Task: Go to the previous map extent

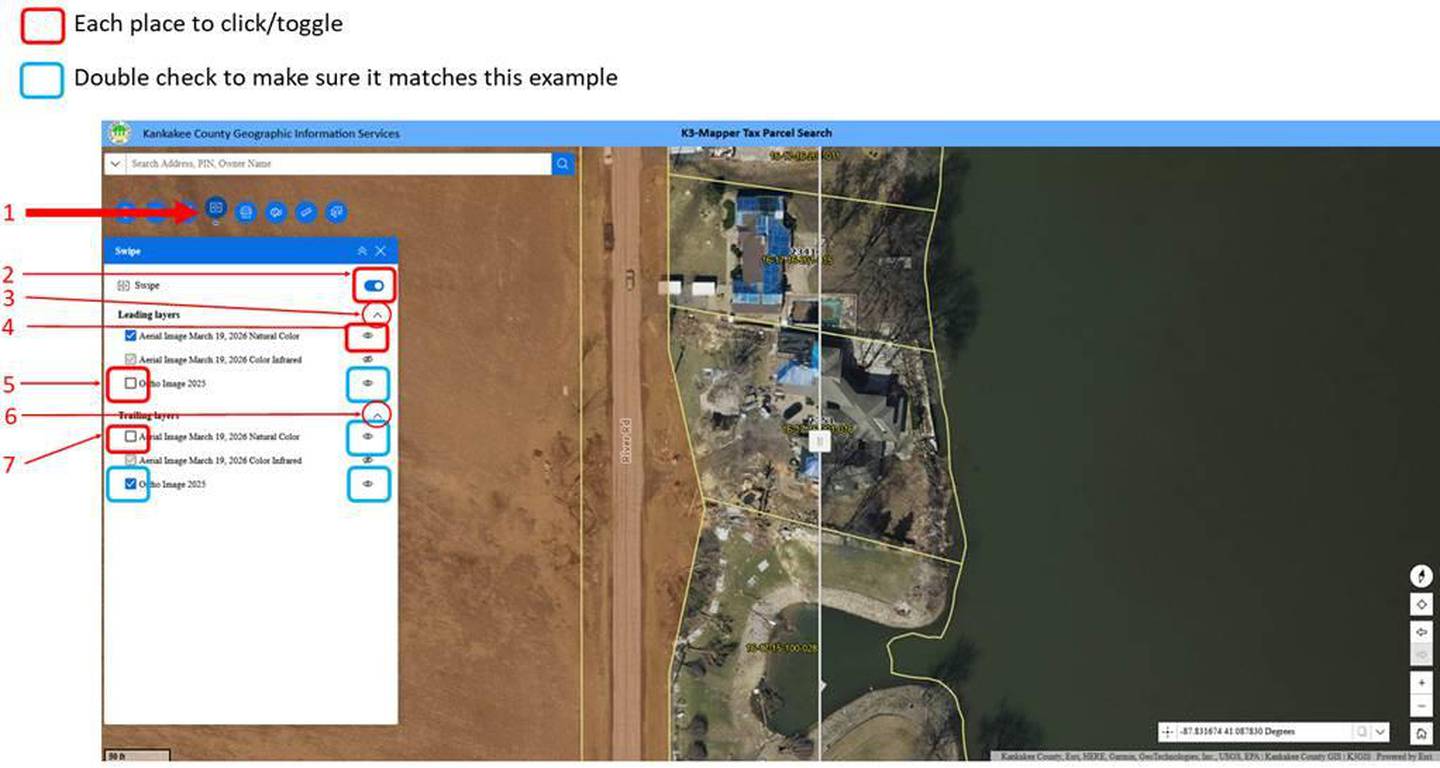Action: pos(1421,633)
